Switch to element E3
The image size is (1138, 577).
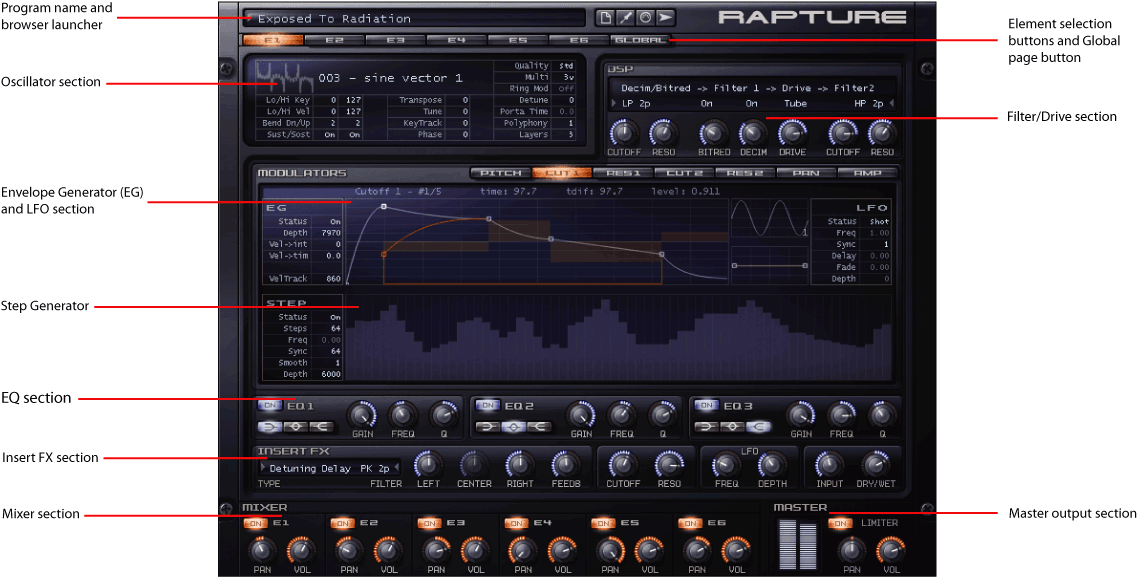395,40
